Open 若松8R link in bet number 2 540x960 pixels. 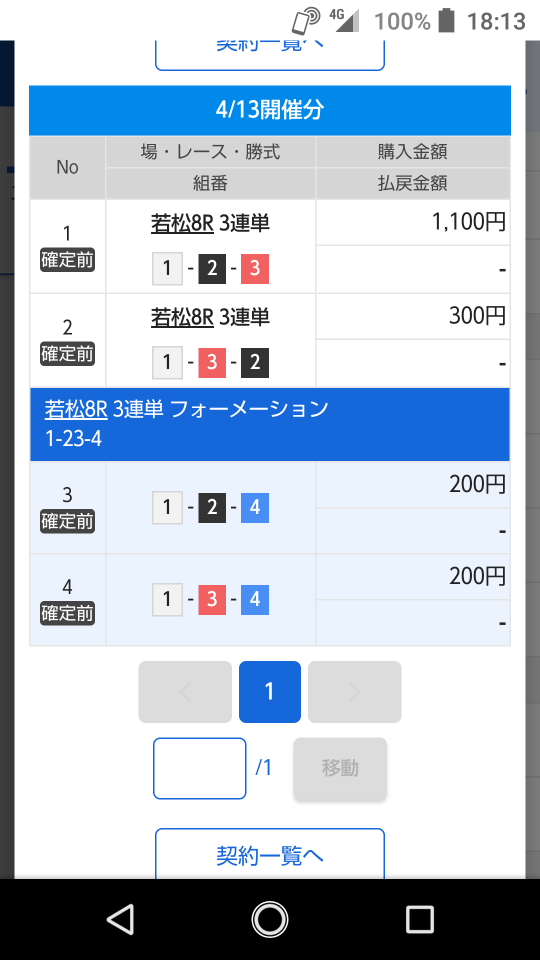182,317
